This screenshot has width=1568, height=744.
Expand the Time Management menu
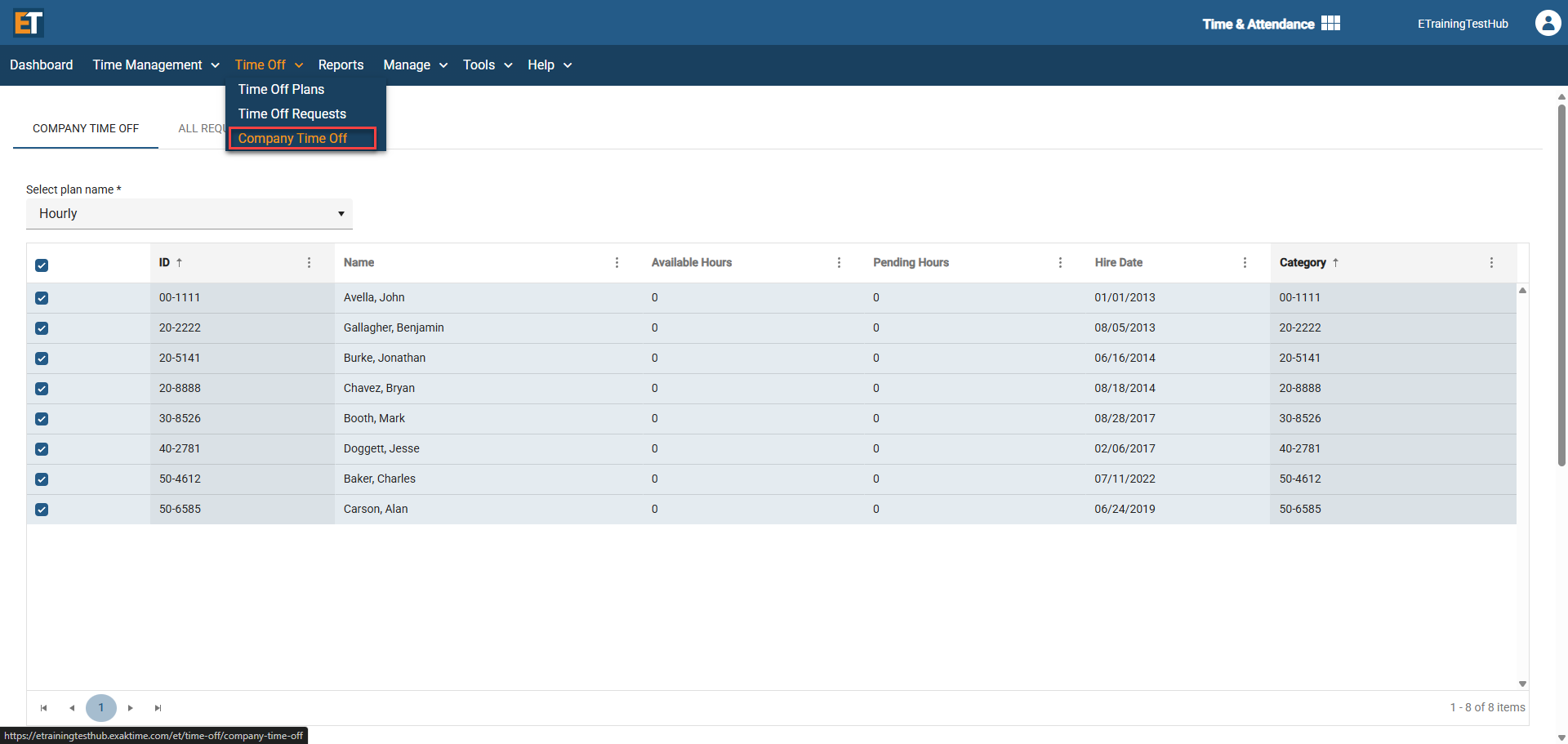tap(155, 65)
